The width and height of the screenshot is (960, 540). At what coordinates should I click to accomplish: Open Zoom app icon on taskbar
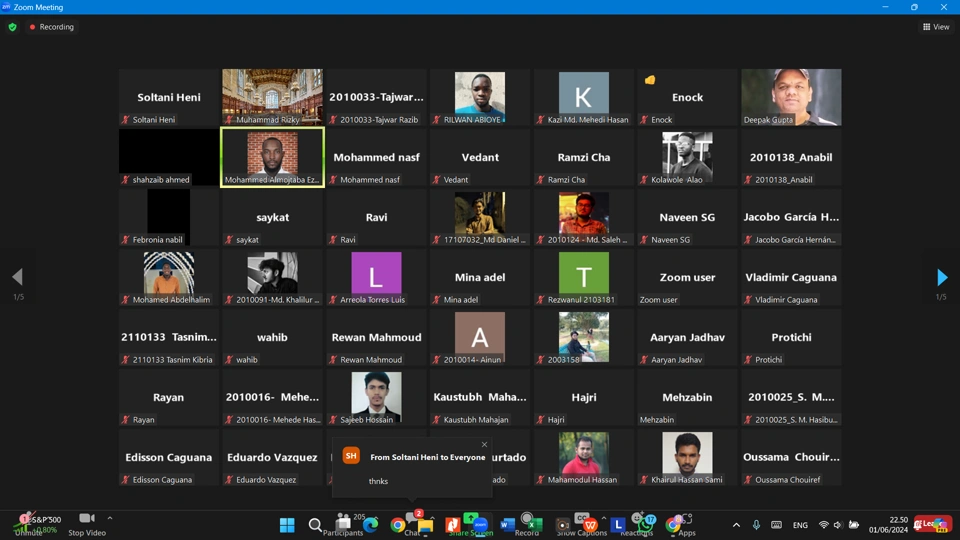[x=481, y=525]
